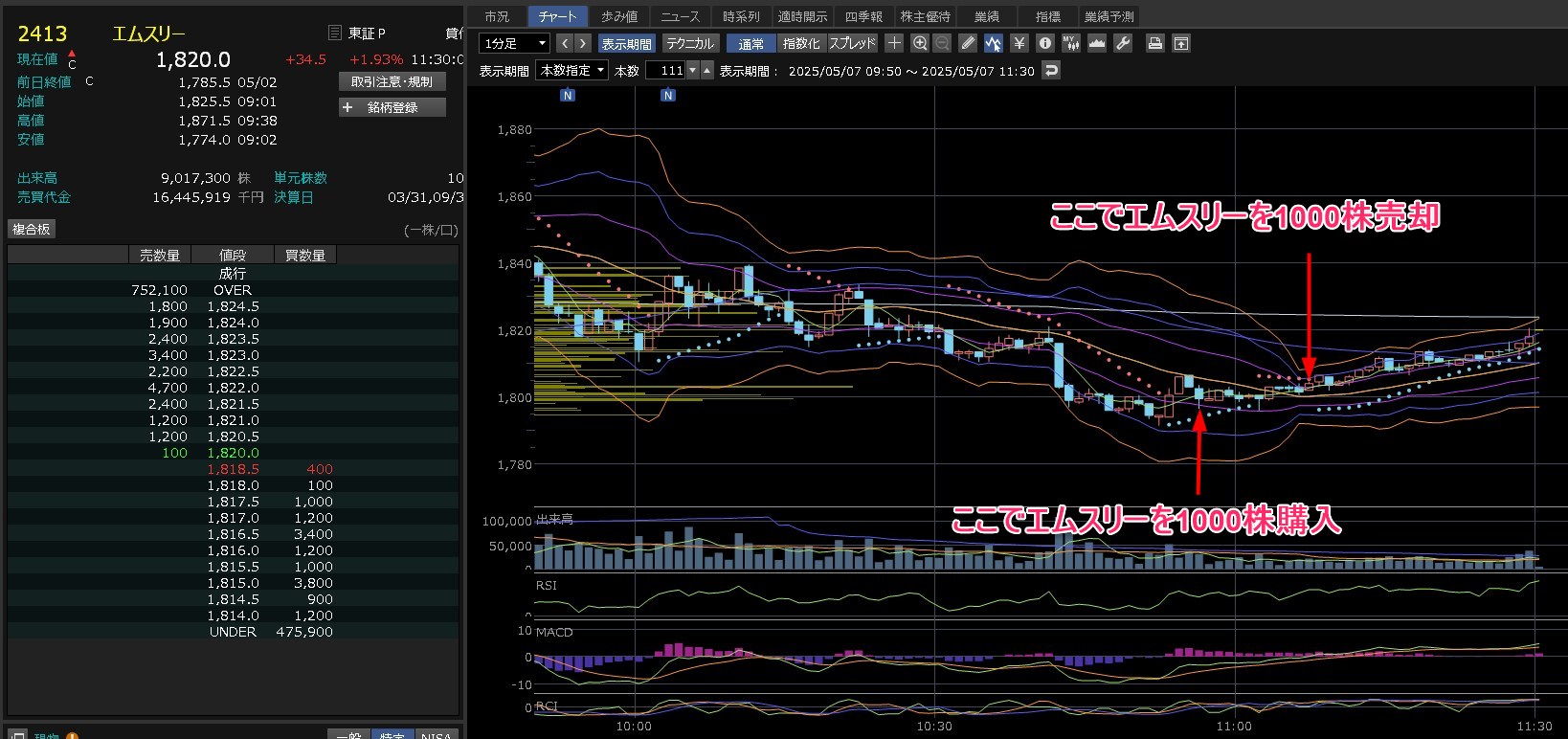Viewport: 1568px width, 739px height.
Task: Open the 本数指定 period type dropdown
Action: (x=571, y=70)
